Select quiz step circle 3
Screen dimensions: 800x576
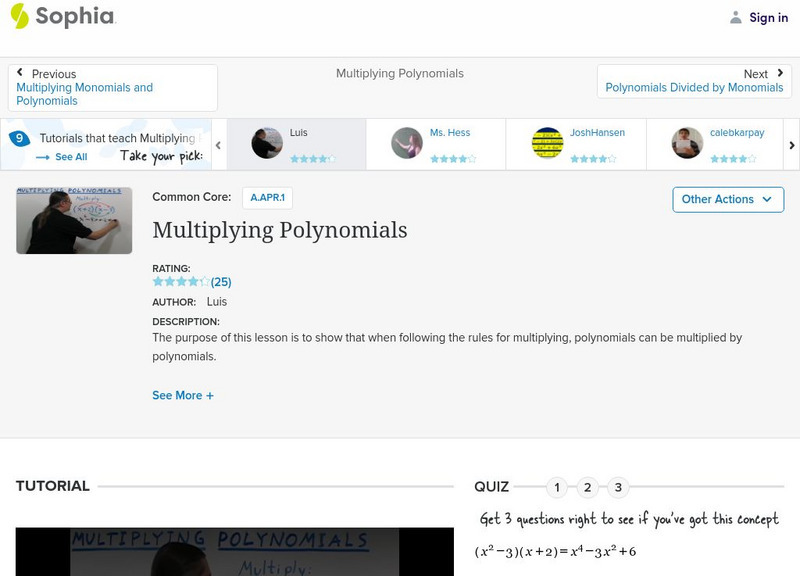pyautogui.click(x=617, y=488)
